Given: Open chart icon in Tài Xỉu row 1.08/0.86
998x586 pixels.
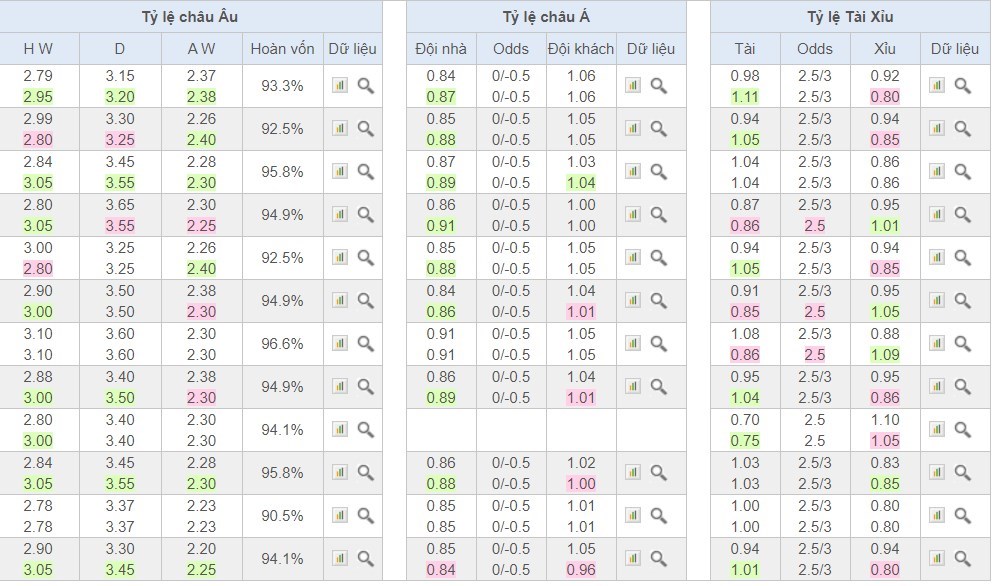Looking at the screenshot, I should pyautogui.click(x=937, y=343).
